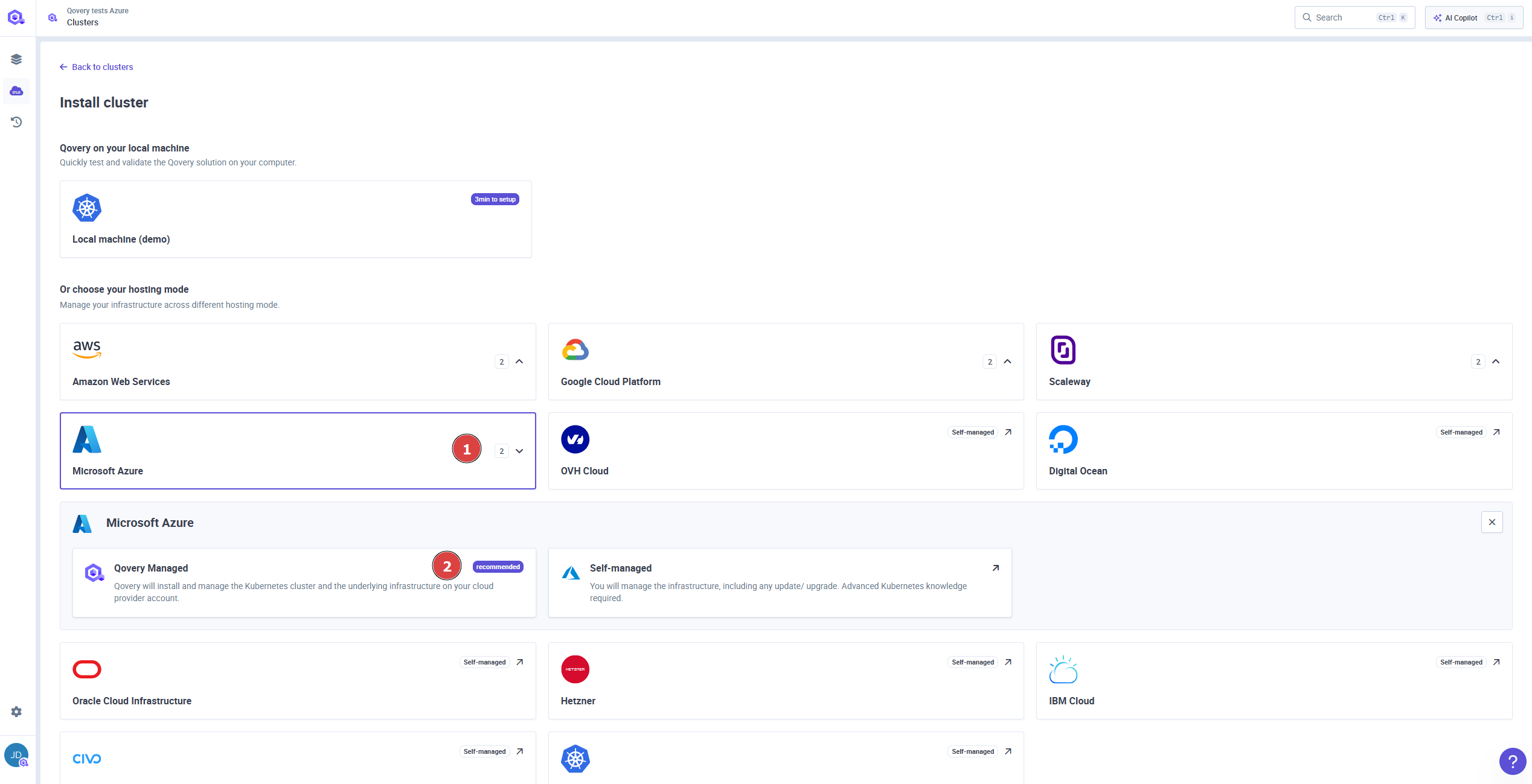Click the Google Cloud Platform label

611,381
